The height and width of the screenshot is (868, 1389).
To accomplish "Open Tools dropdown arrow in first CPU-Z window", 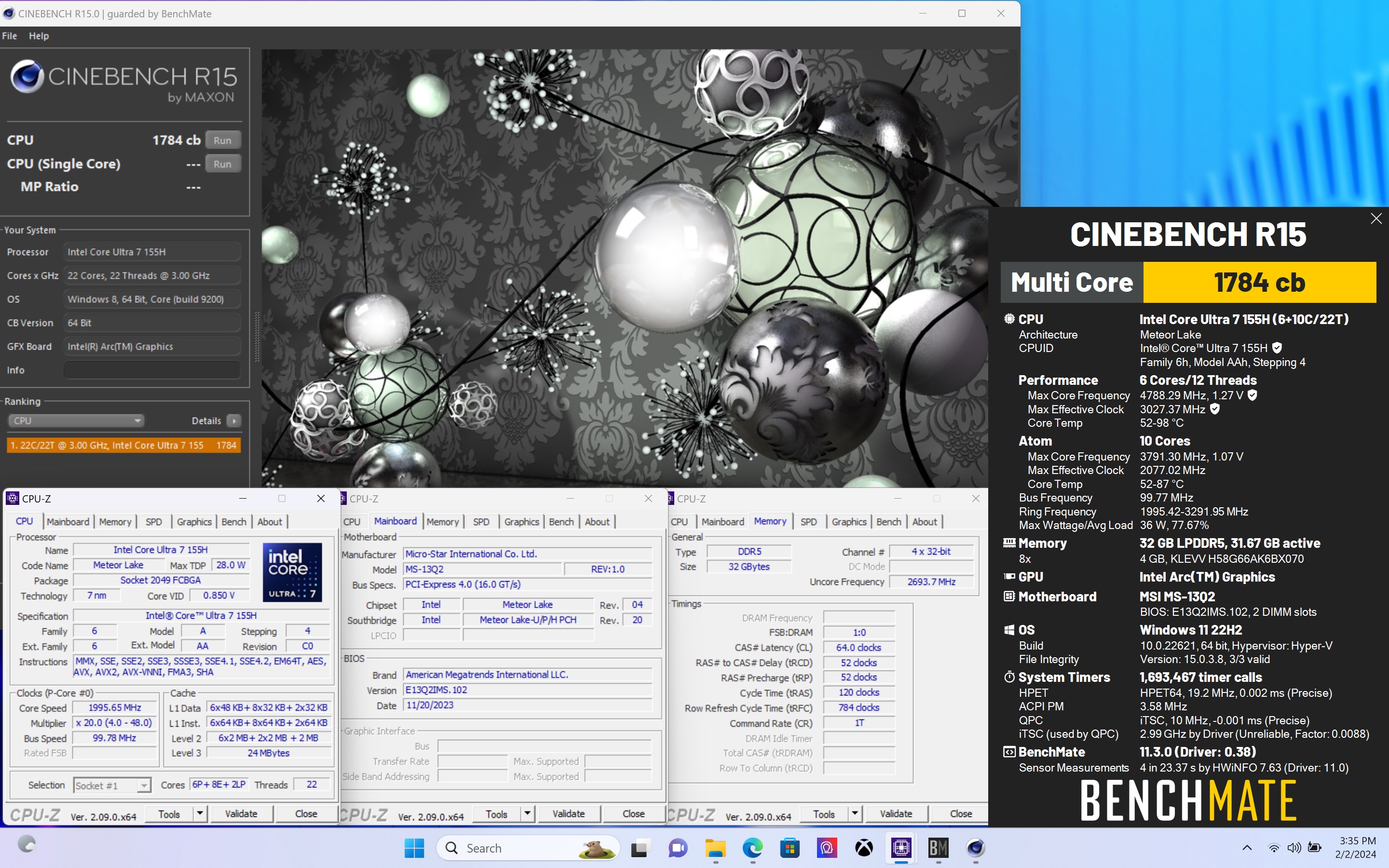I will pyautogui.click(x=200, y=814).
